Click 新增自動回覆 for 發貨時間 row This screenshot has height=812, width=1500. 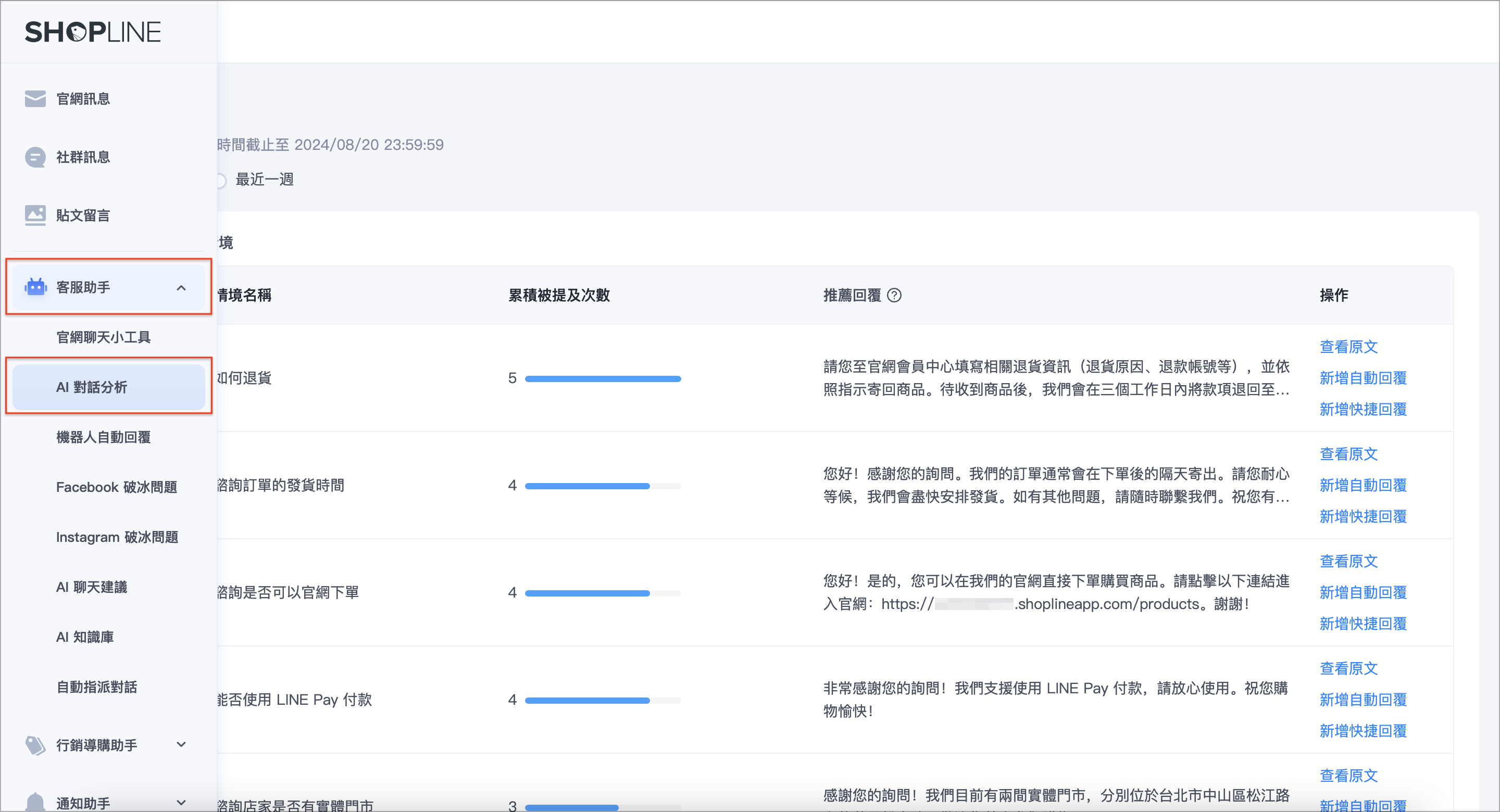(x=1363, y=486)
